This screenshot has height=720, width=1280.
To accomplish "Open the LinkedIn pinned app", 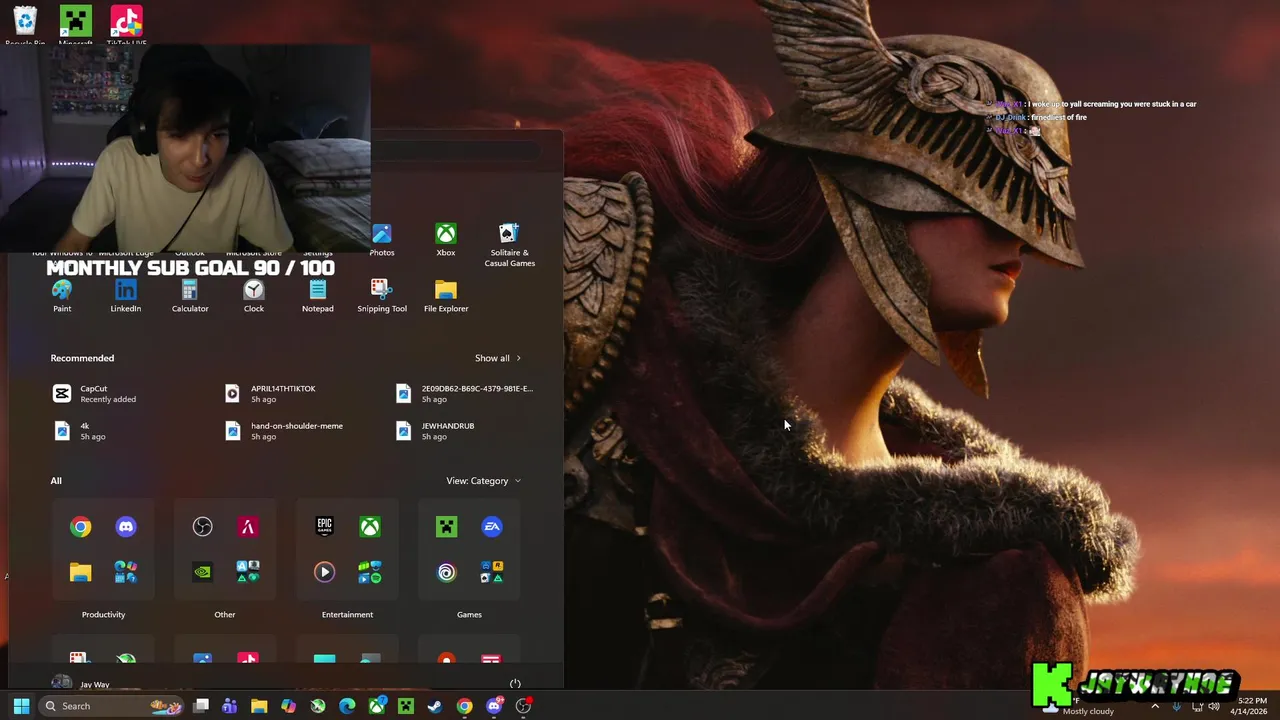I will click(126, 296).
